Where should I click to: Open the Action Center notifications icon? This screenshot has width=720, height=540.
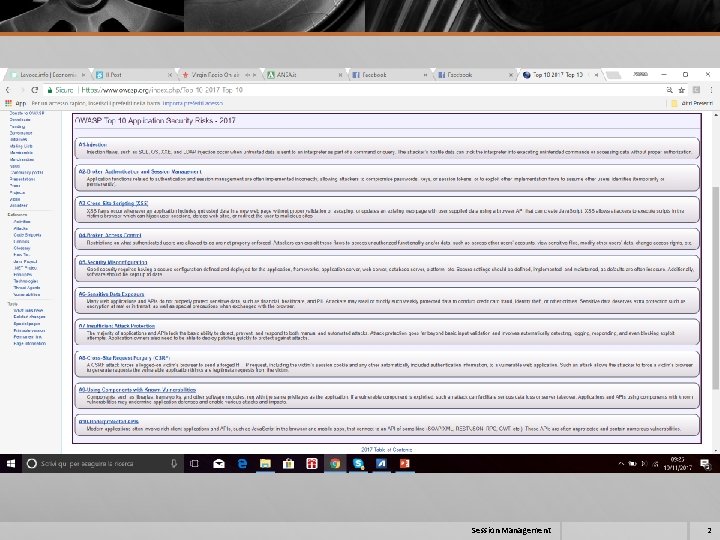point(705,464)
